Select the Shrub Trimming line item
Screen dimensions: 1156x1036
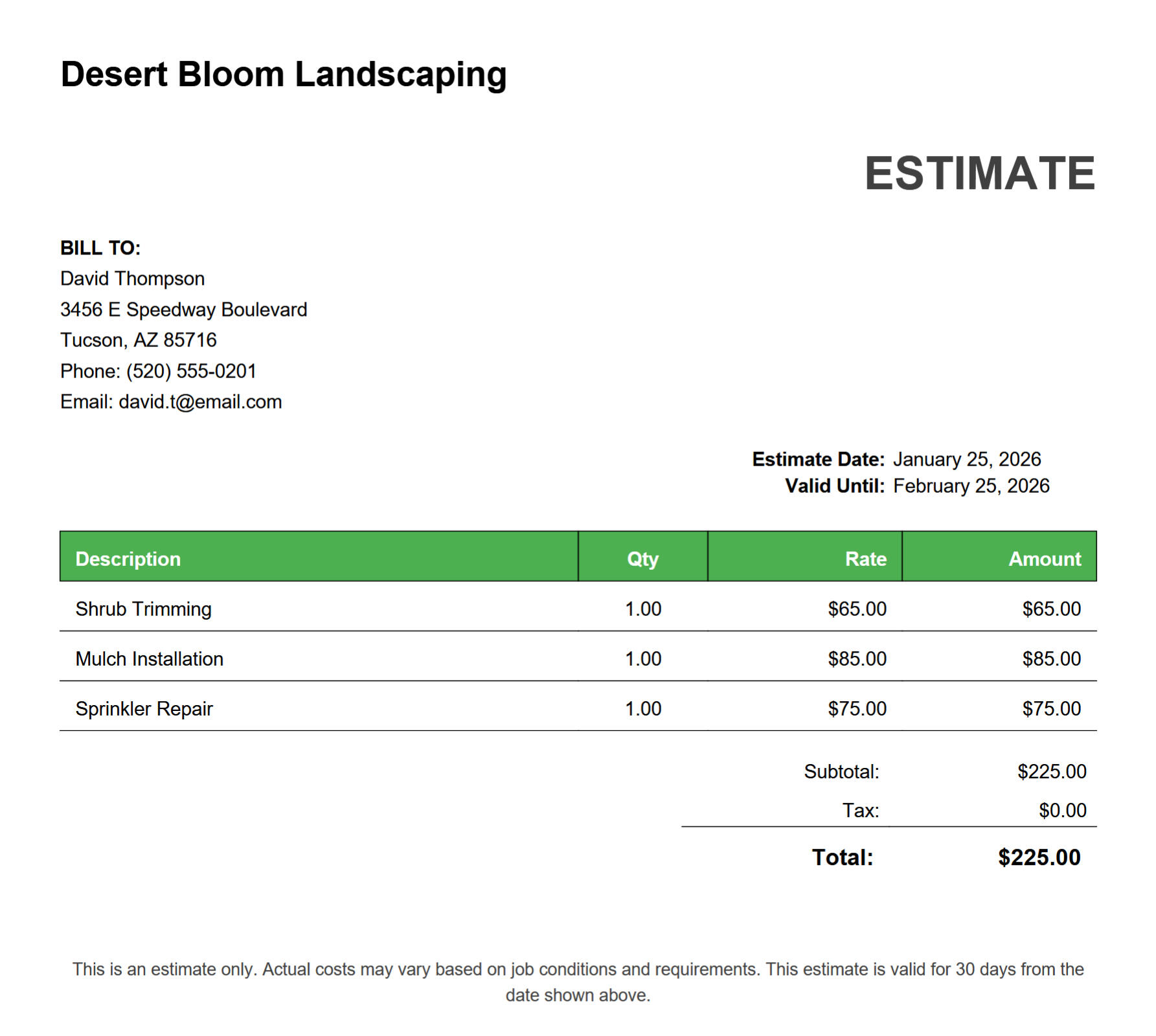pos(143,609)
